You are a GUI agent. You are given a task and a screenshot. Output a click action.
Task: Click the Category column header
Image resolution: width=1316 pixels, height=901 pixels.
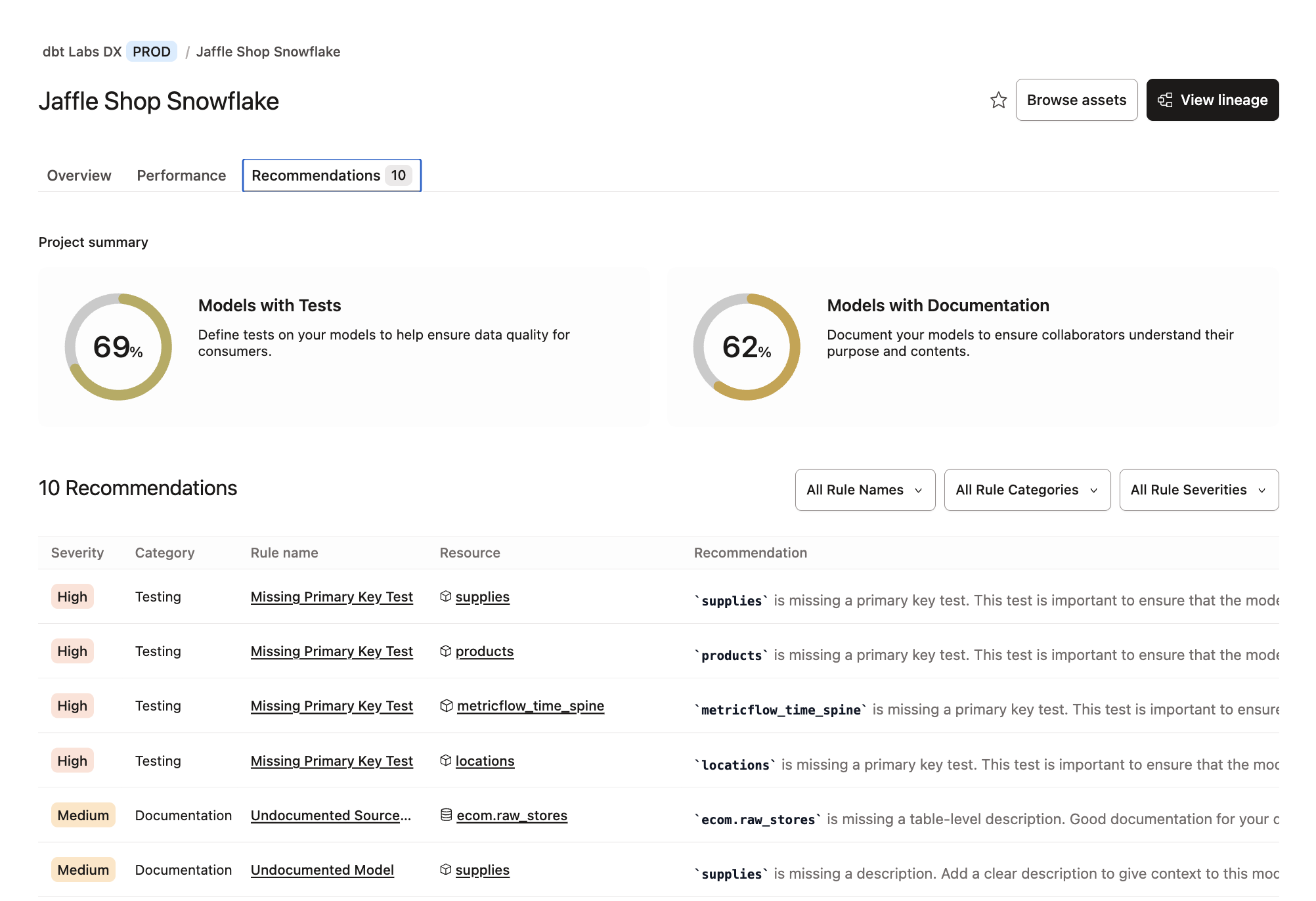point(165,553)
